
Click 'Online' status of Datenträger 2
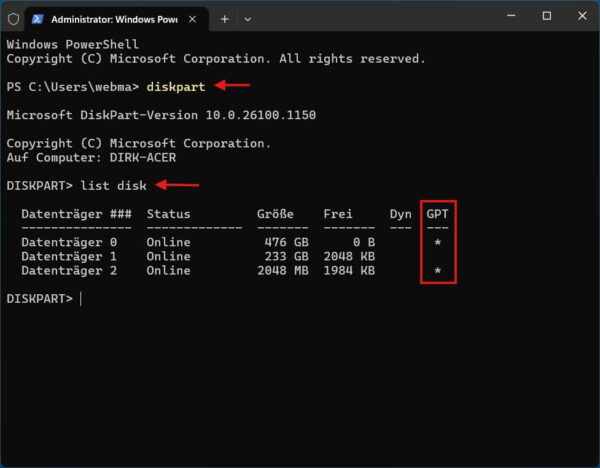point(168,271)
